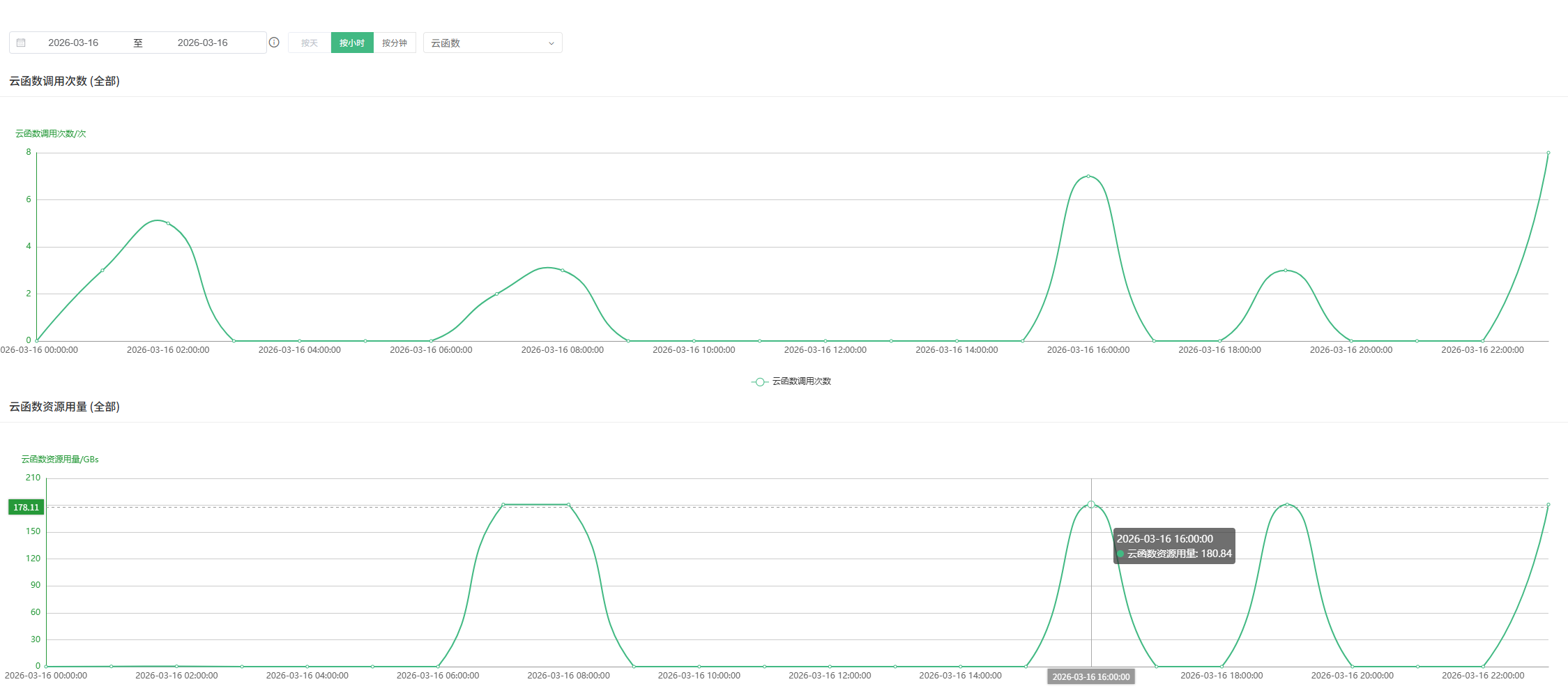The height and width of the screenshot is (698, 1568).
Task: Click the chevron arrow of 云函数 selector
Action: pos(551,43)
